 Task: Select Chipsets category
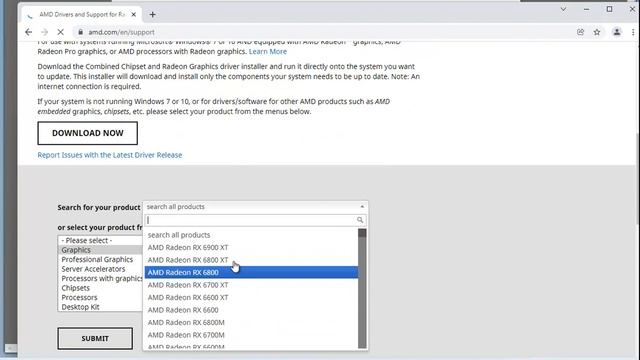pos(100,288)
